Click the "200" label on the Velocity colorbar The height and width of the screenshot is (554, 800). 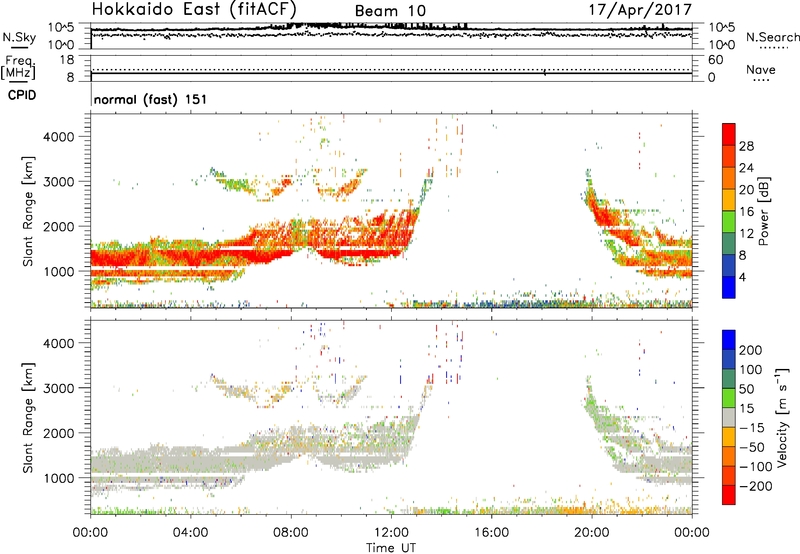coord(751,350)
